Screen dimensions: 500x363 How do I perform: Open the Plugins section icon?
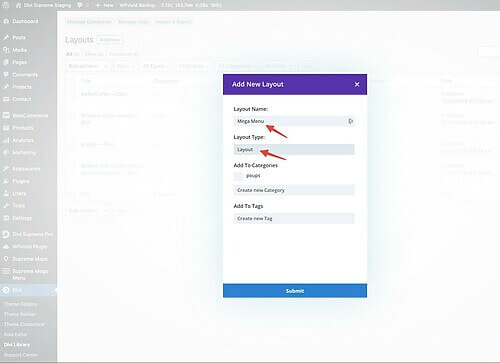point(6,181)
